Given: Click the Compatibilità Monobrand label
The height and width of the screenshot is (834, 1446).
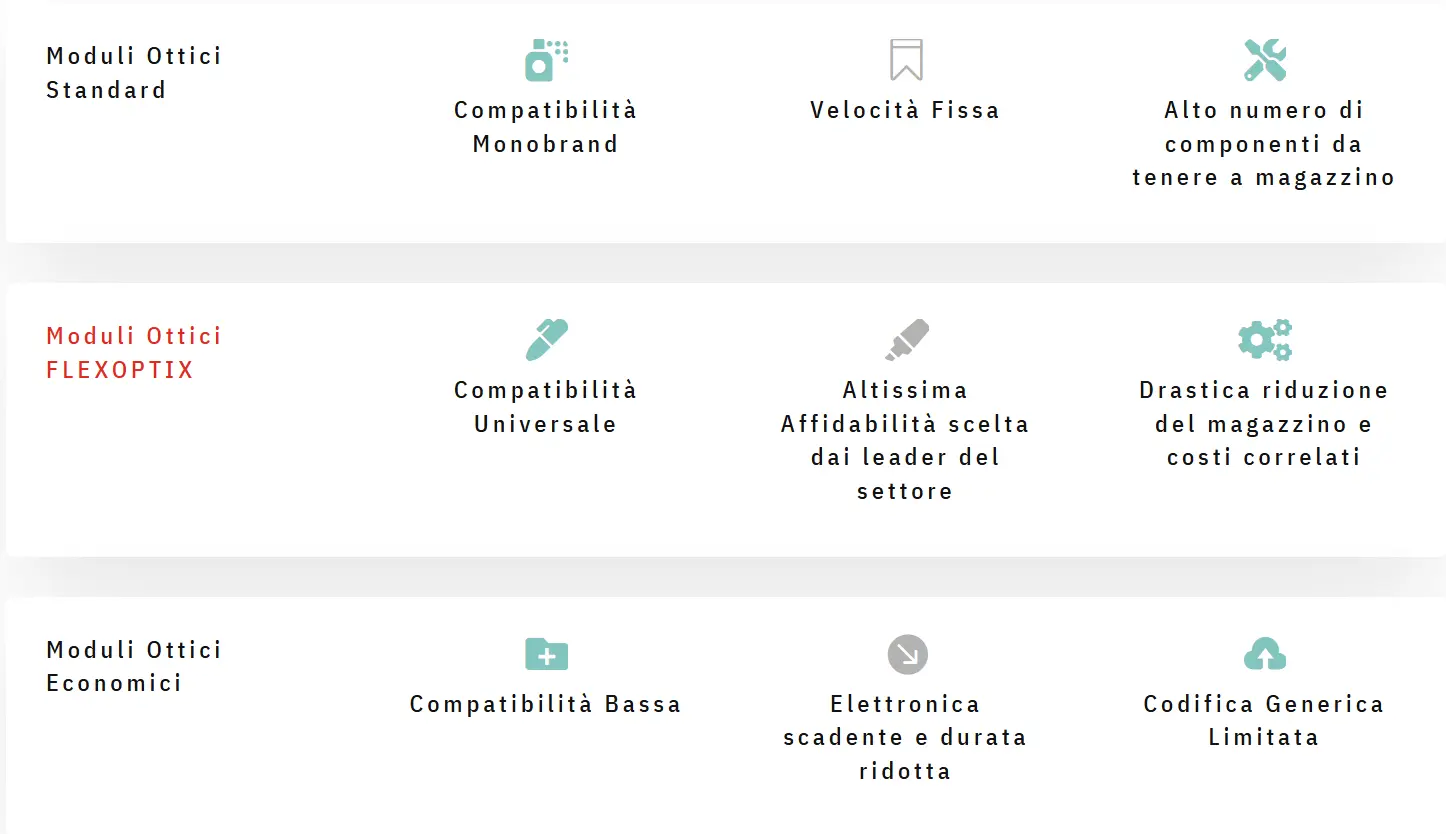Looking at the screenshot, I should [x=545, y=127].
